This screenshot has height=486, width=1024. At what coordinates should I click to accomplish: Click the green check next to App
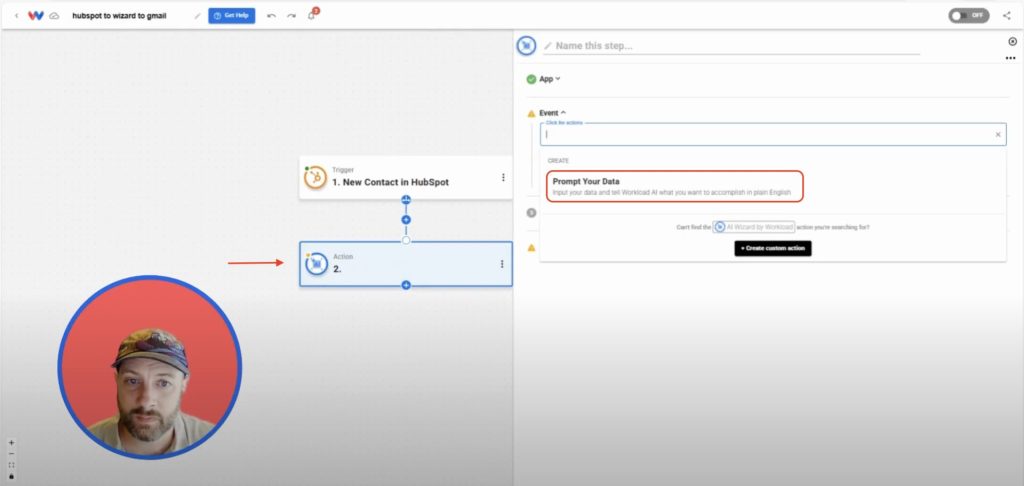pos(531,79)
